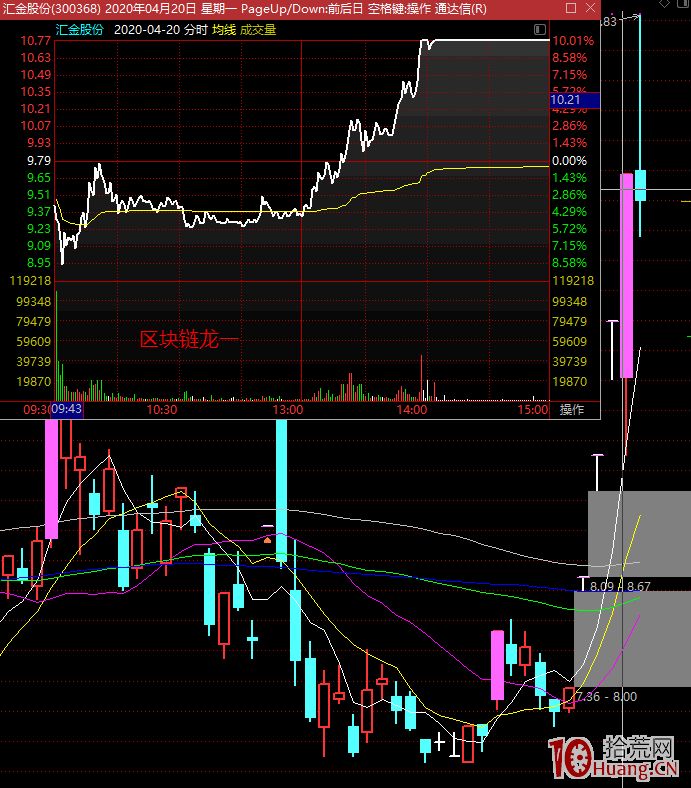Click the 2020-04-20 date in chart header
Viewport: 691px width, 788px height.
147,30
